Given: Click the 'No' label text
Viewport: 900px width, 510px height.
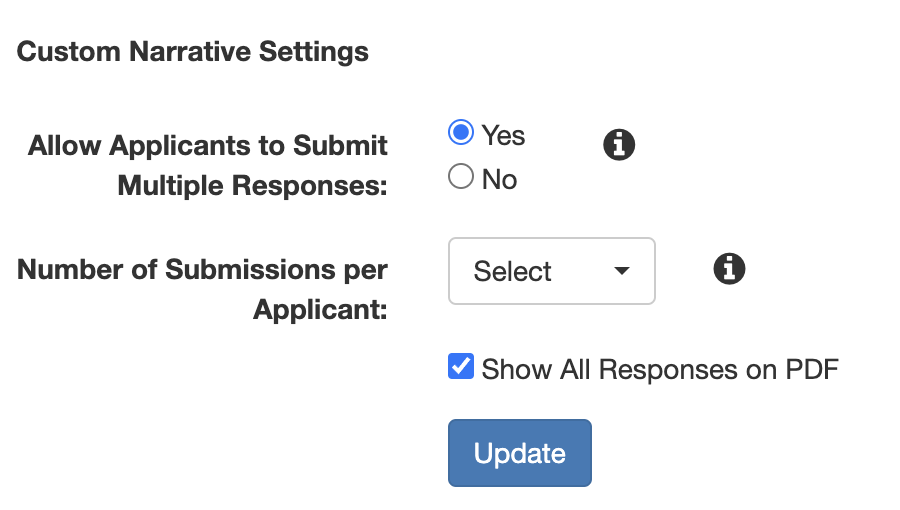Looking at the screenshot, I should (499, 180).
